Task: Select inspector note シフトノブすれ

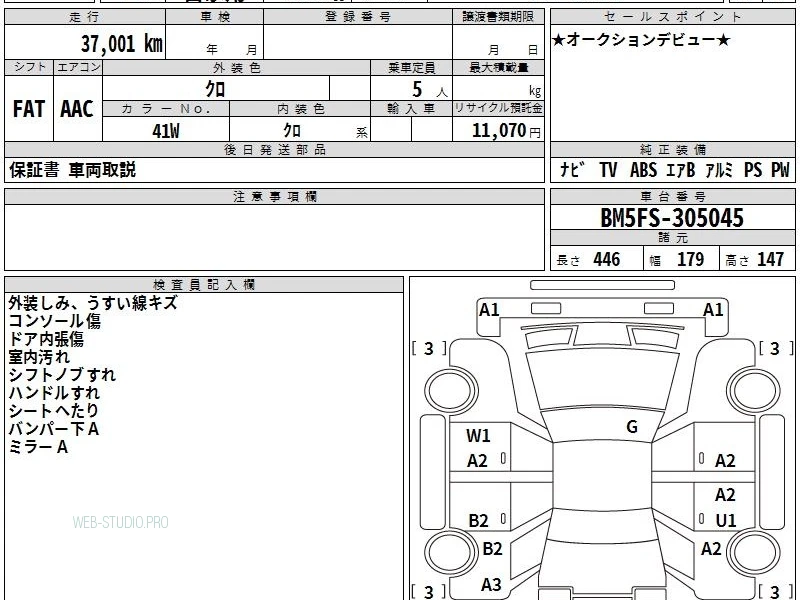Action: (62, 375)
